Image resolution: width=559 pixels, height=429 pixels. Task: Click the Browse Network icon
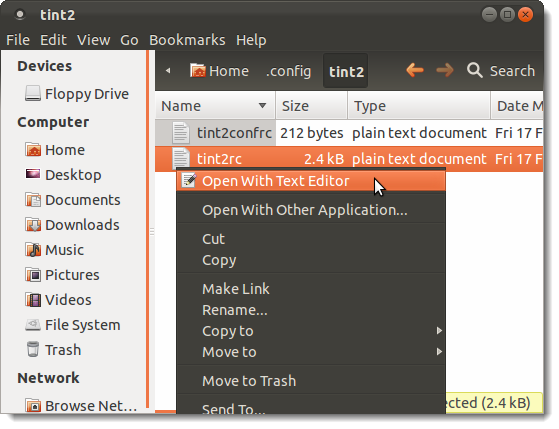coord(33,406)
